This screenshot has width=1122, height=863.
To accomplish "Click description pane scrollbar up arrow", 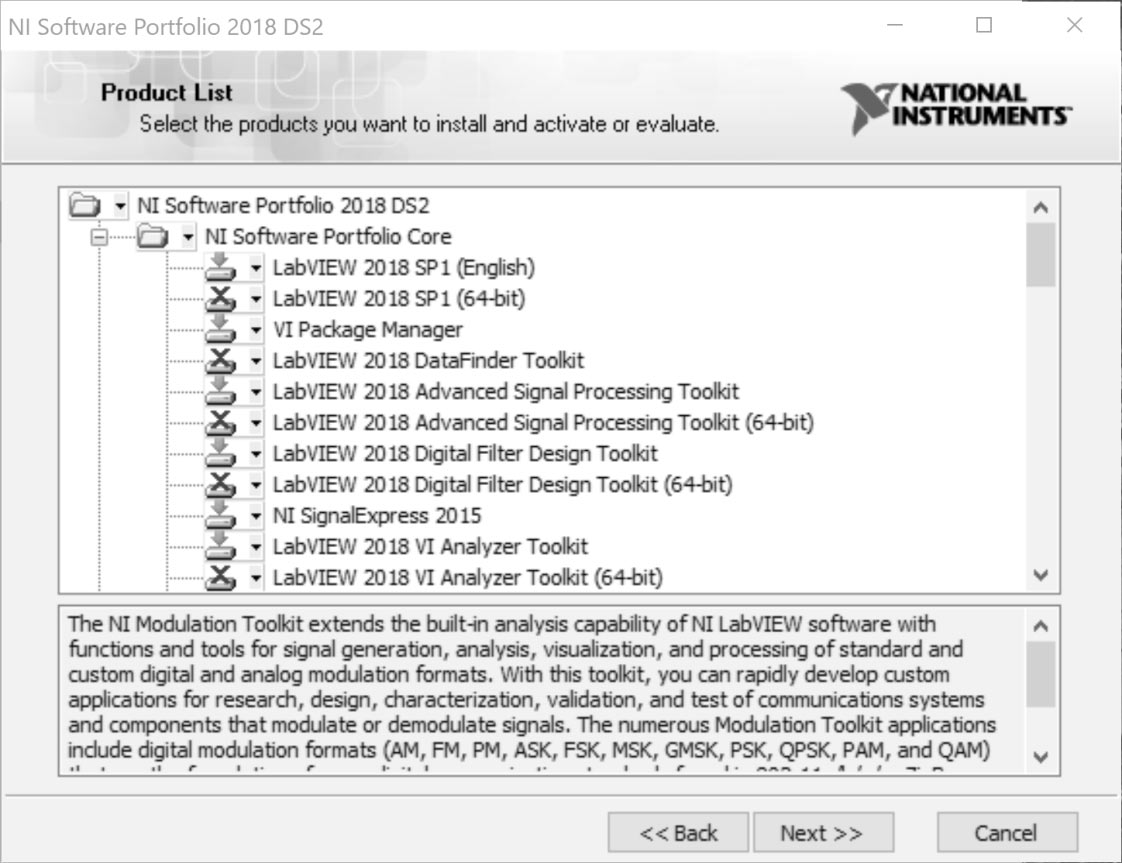I will pyautogui.click(x=1041, y=626).
